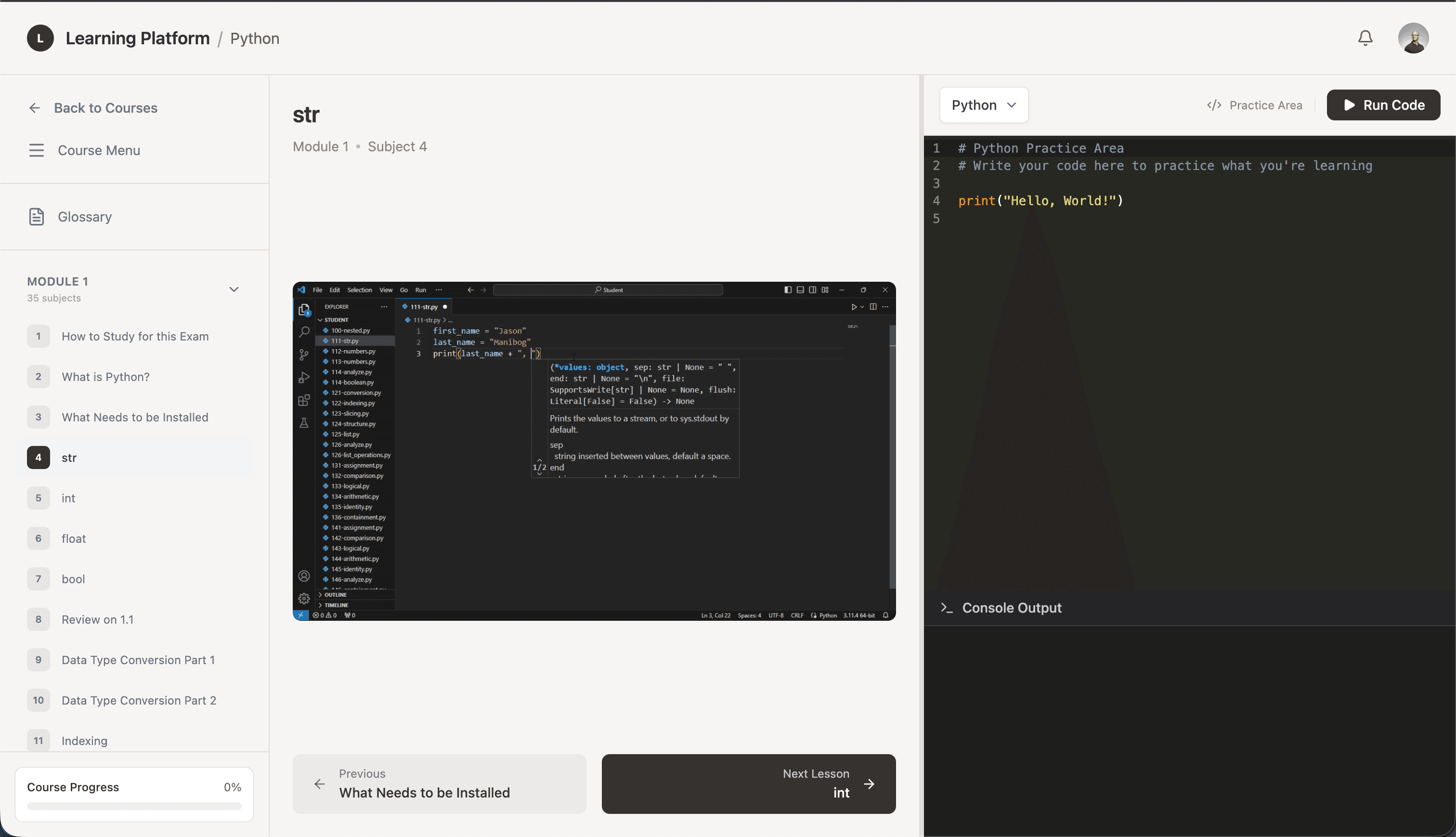The image size is (1456, 837).
Task: Open the Course Menu hamburger icon
Action: pyautogui.click(x=36, y=150)
